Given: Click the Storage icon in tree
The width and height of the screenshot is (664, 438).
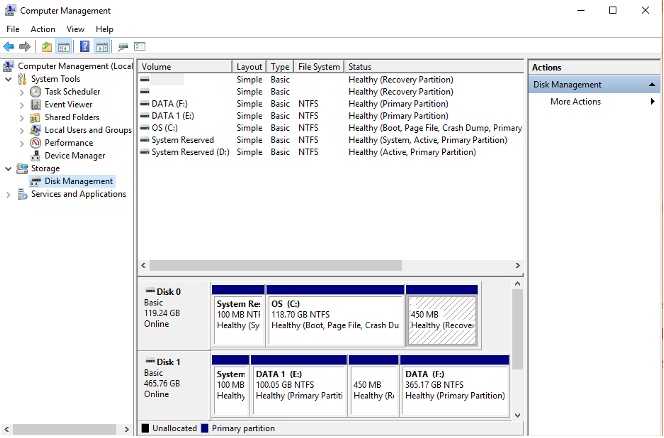Looking at the screenshot, I should (x=22, y=169).
